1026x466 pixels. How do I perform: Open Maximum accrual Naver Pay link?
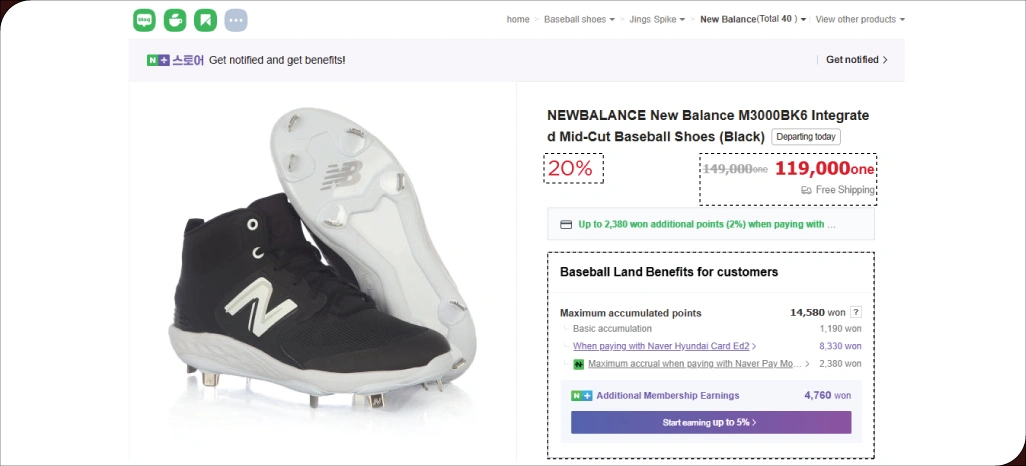(695, 364)
